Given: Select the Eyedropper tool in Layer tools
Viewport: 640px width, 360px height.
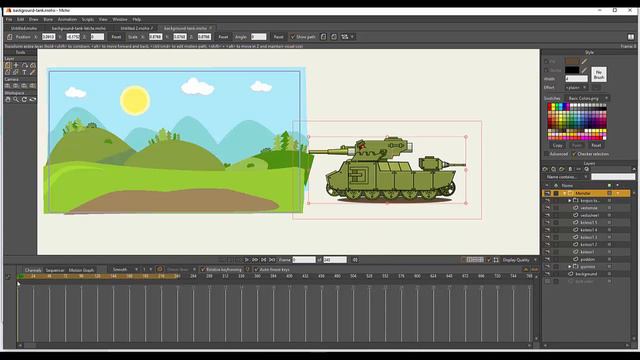Looking at the screenshot, I should 33,72.
